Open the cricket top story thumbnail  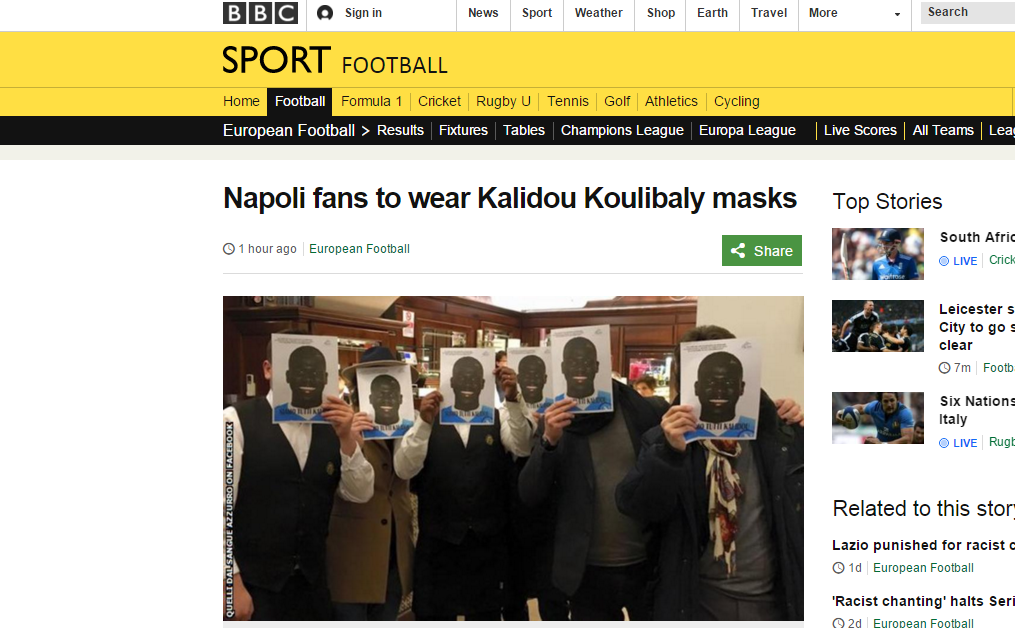click(x=878, y=254)
